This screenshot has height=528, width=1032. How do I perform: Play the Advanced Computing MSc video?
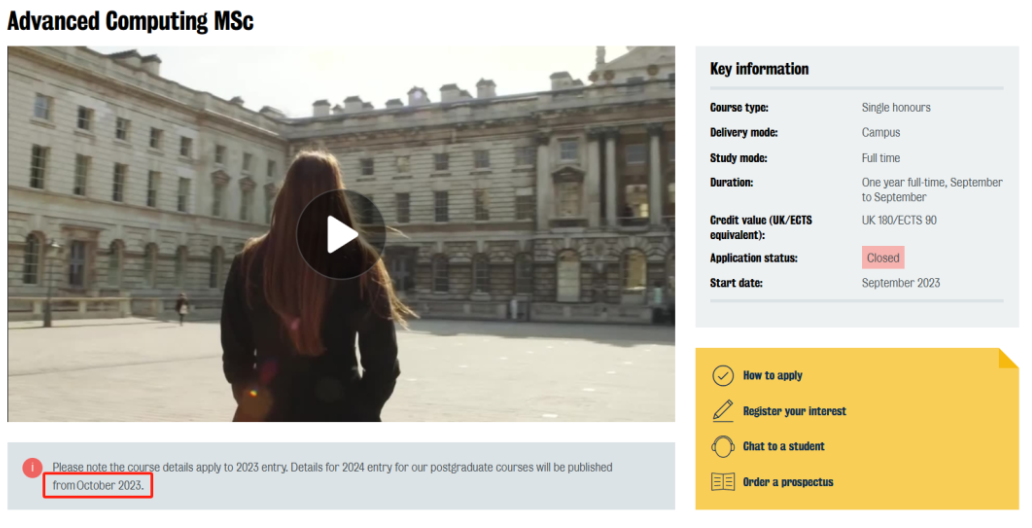pos(341,235)
